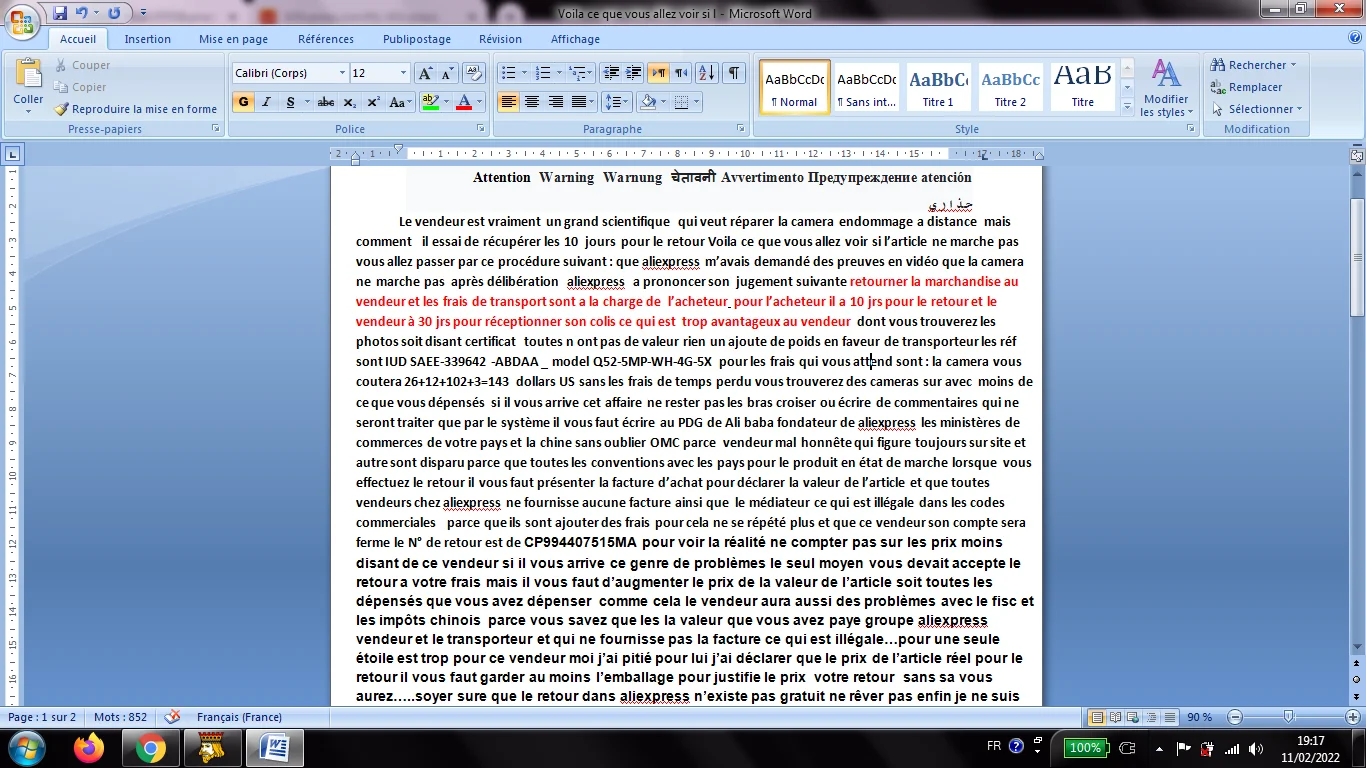Toggle show paragraph marks
1366x768 pixels.
(735, 73)
